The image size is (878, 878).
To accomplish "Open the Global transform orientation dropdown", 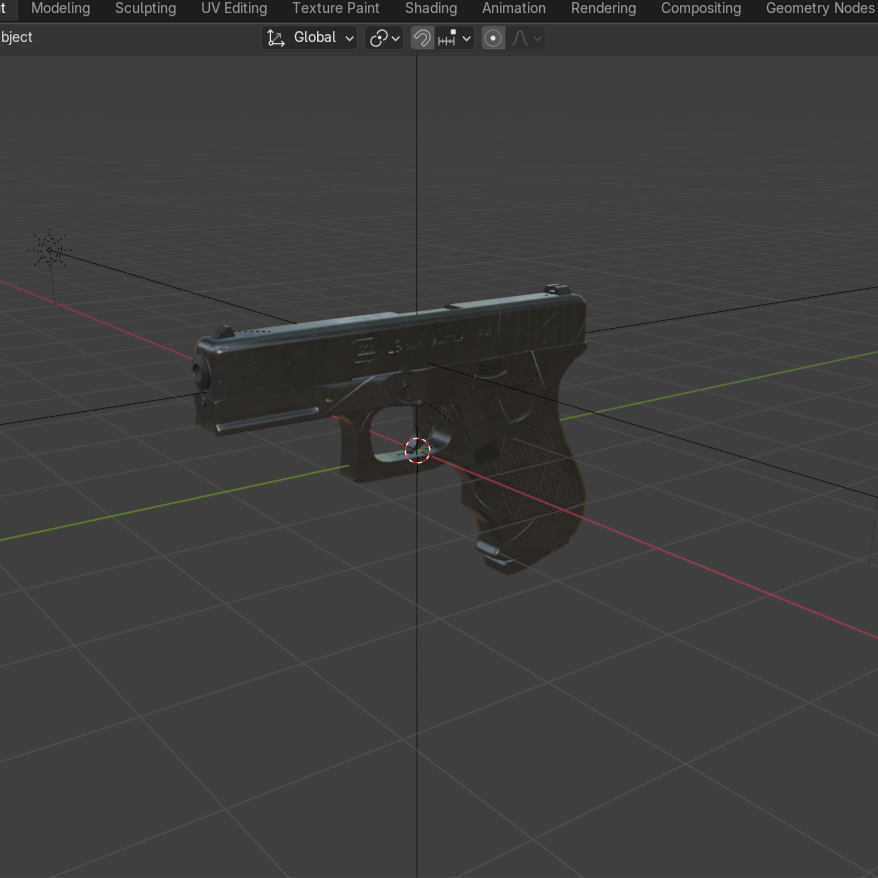I will click(x=310, y=38).
